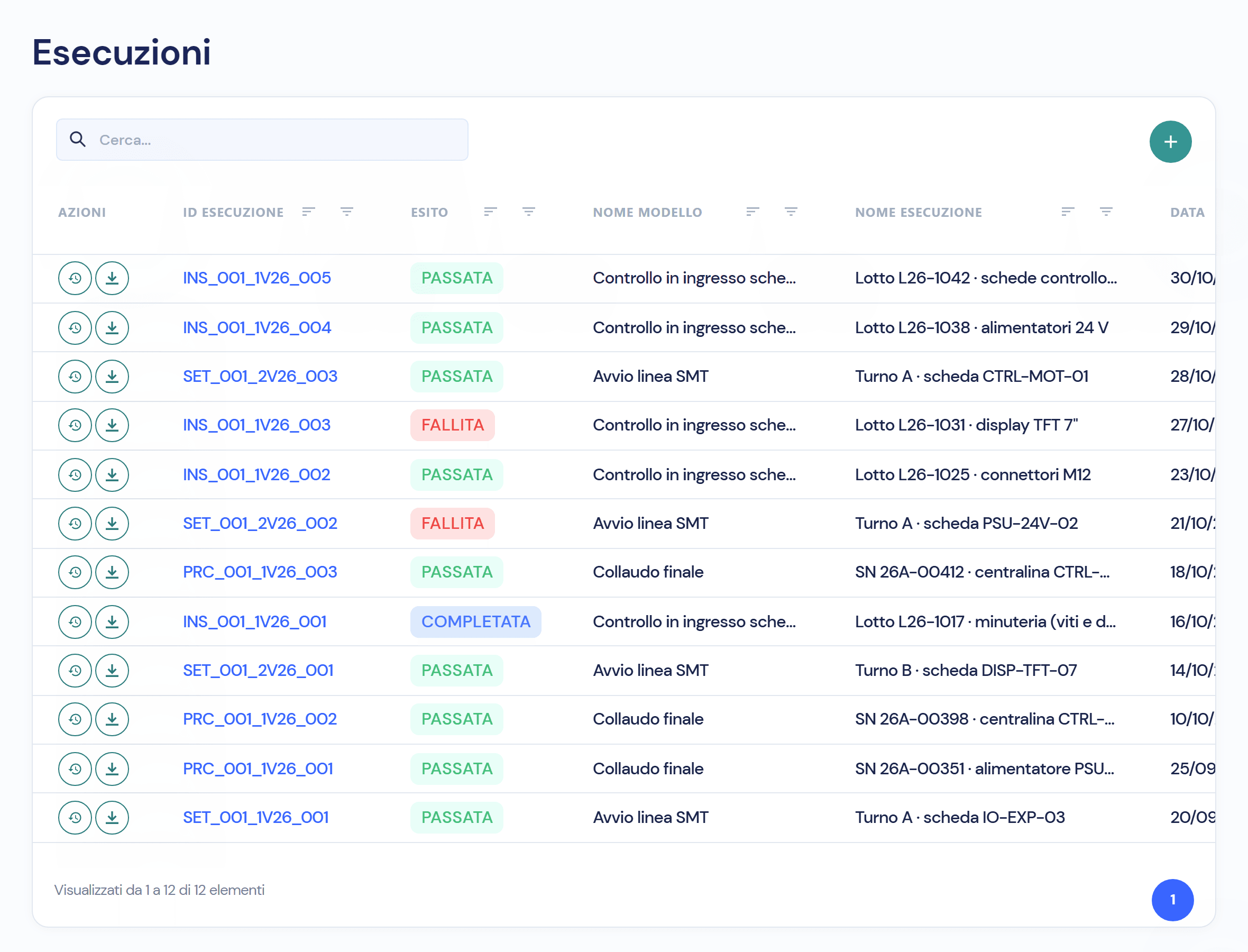
Task: Open execution link INS_001_1V26_003
Action: (x=256, y=425)
